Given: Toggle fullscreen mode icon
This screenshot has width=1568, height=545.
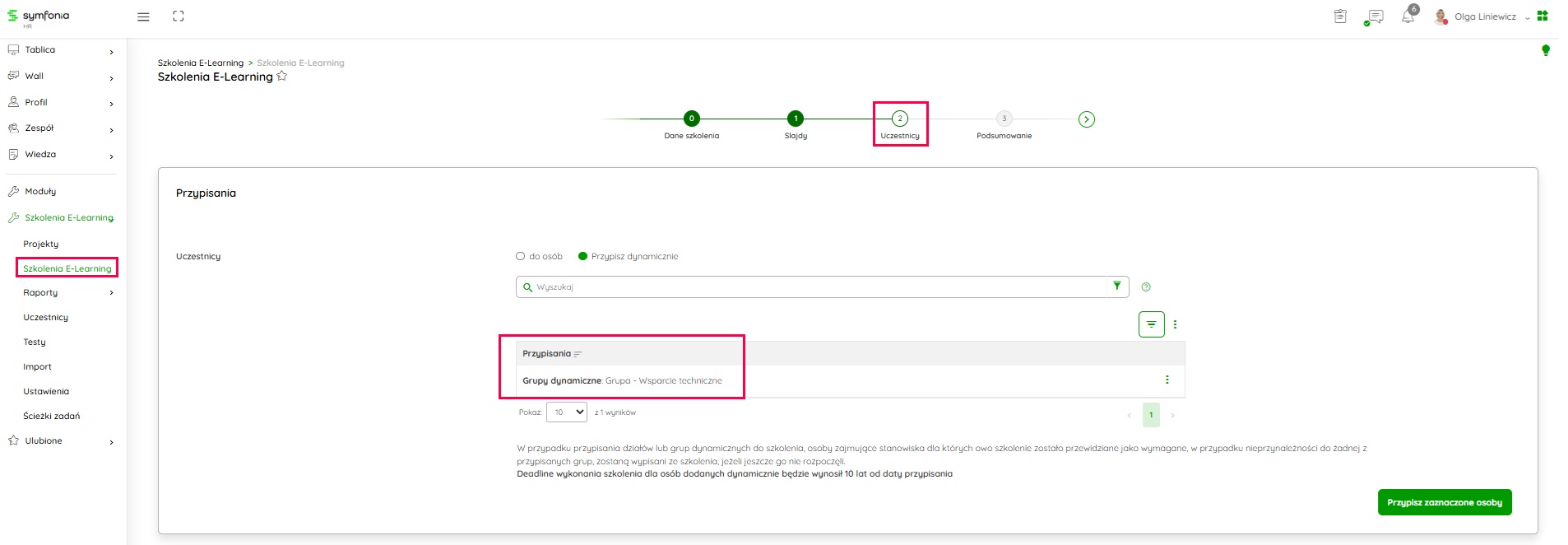Looking at the screenshot, I should 179,16.
